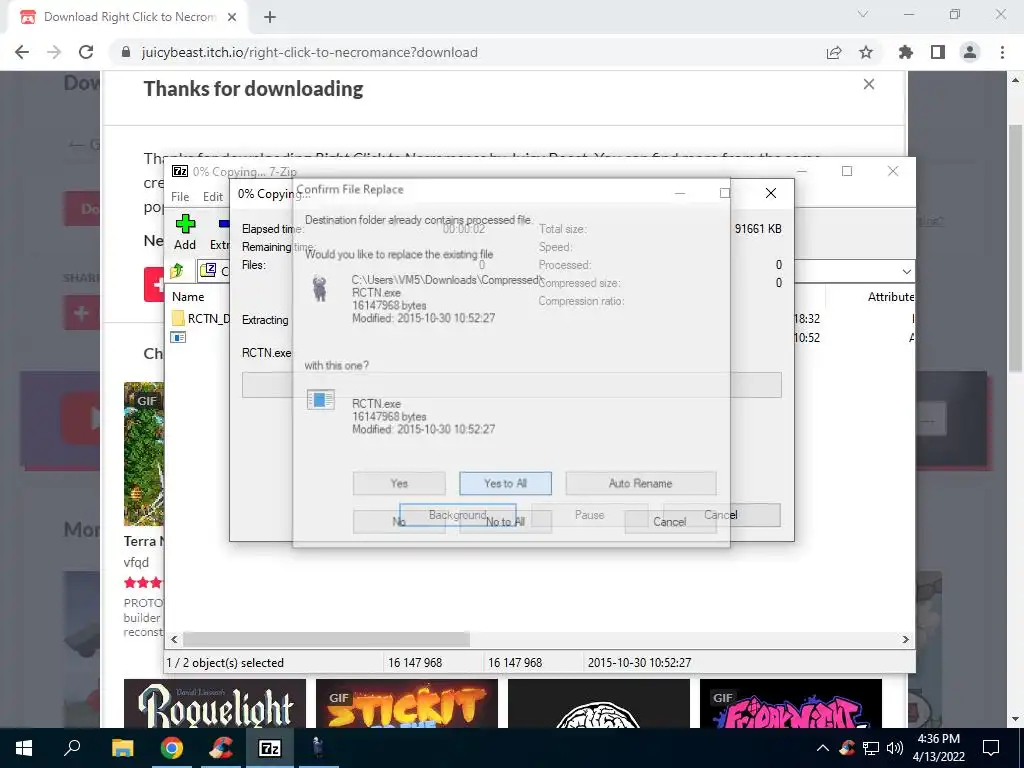Click Yes in Confirm File Replace
Viewport: 1024px width, 768px height.
coord(399,483)
